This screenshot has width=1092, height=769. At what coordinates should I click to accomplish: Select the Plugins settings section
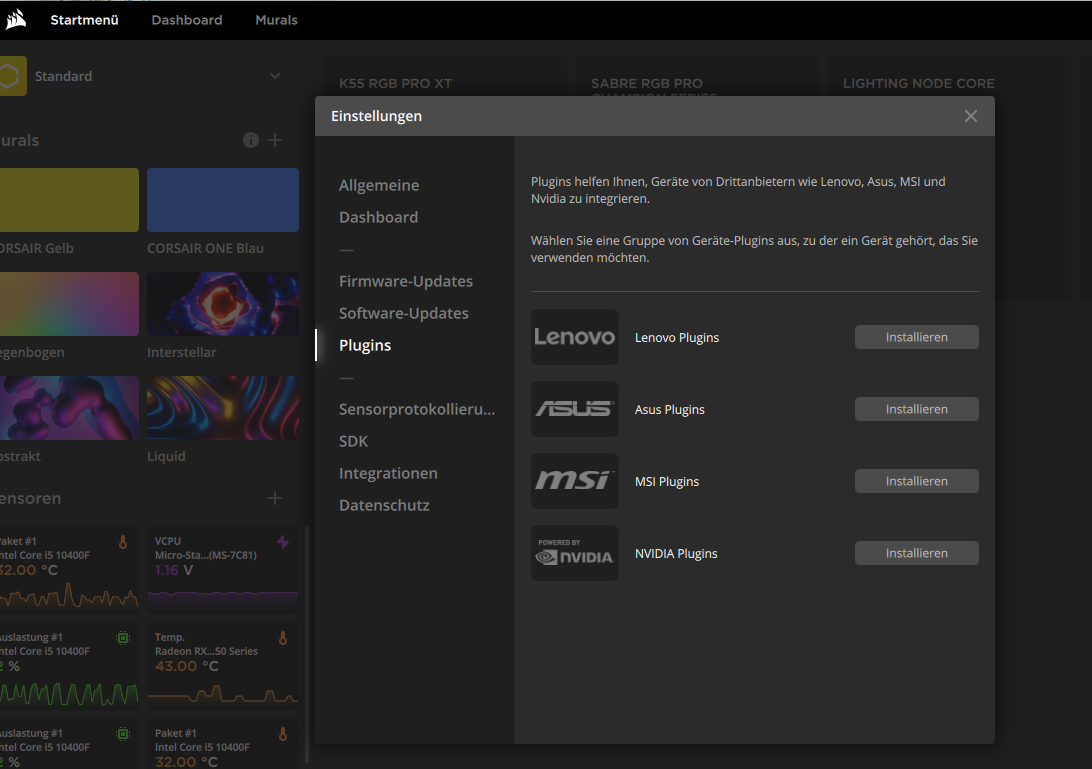(x=365, y=345)
